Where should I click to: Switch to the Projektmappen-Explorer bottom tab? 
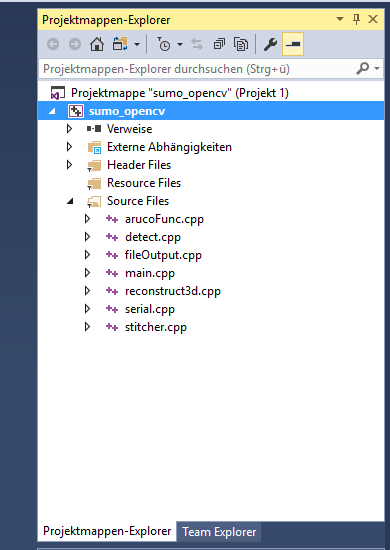click(107, 531)
